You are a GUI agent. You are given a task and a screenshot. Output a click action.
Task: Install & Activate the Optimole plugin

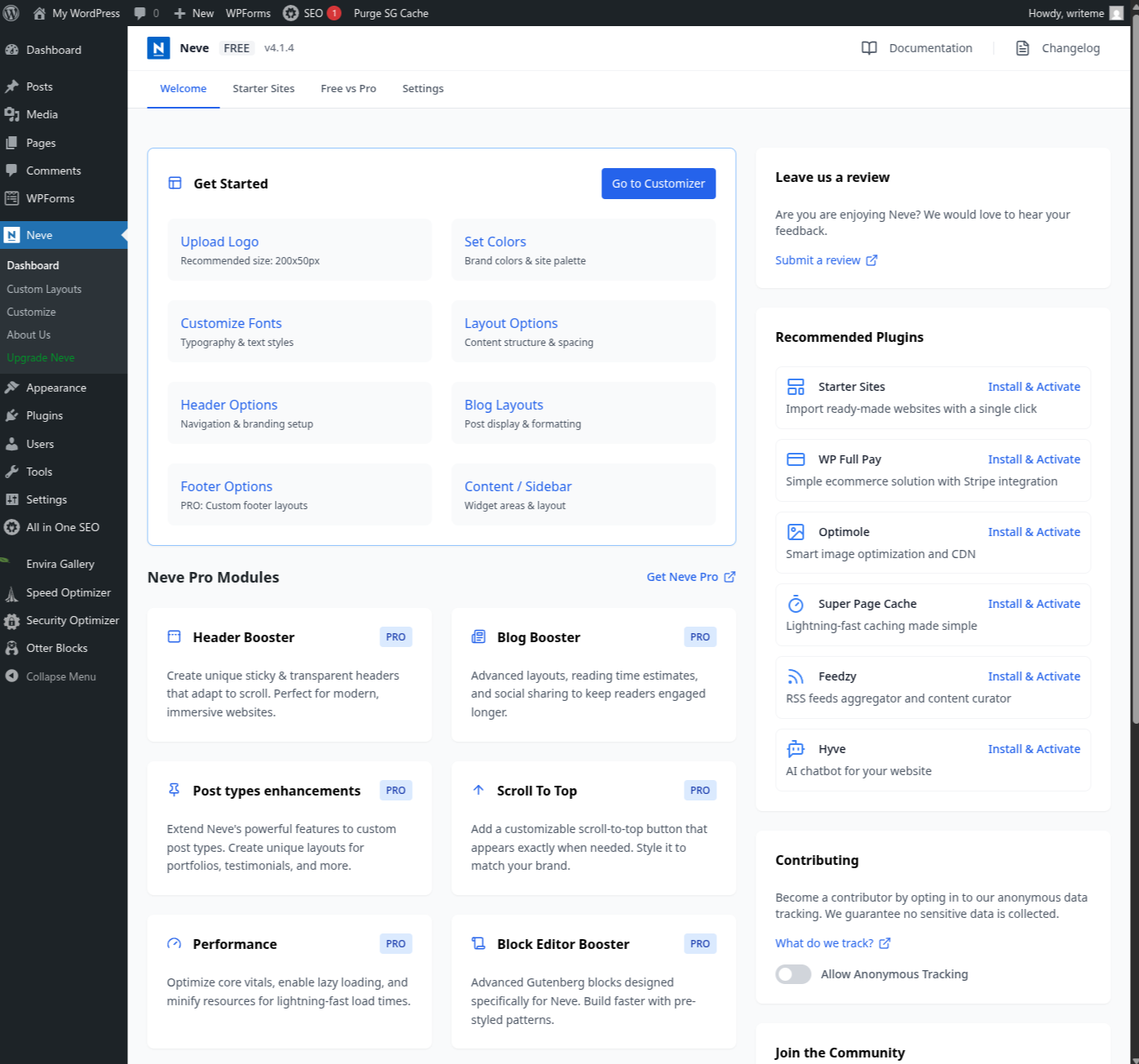(1033, 532)
